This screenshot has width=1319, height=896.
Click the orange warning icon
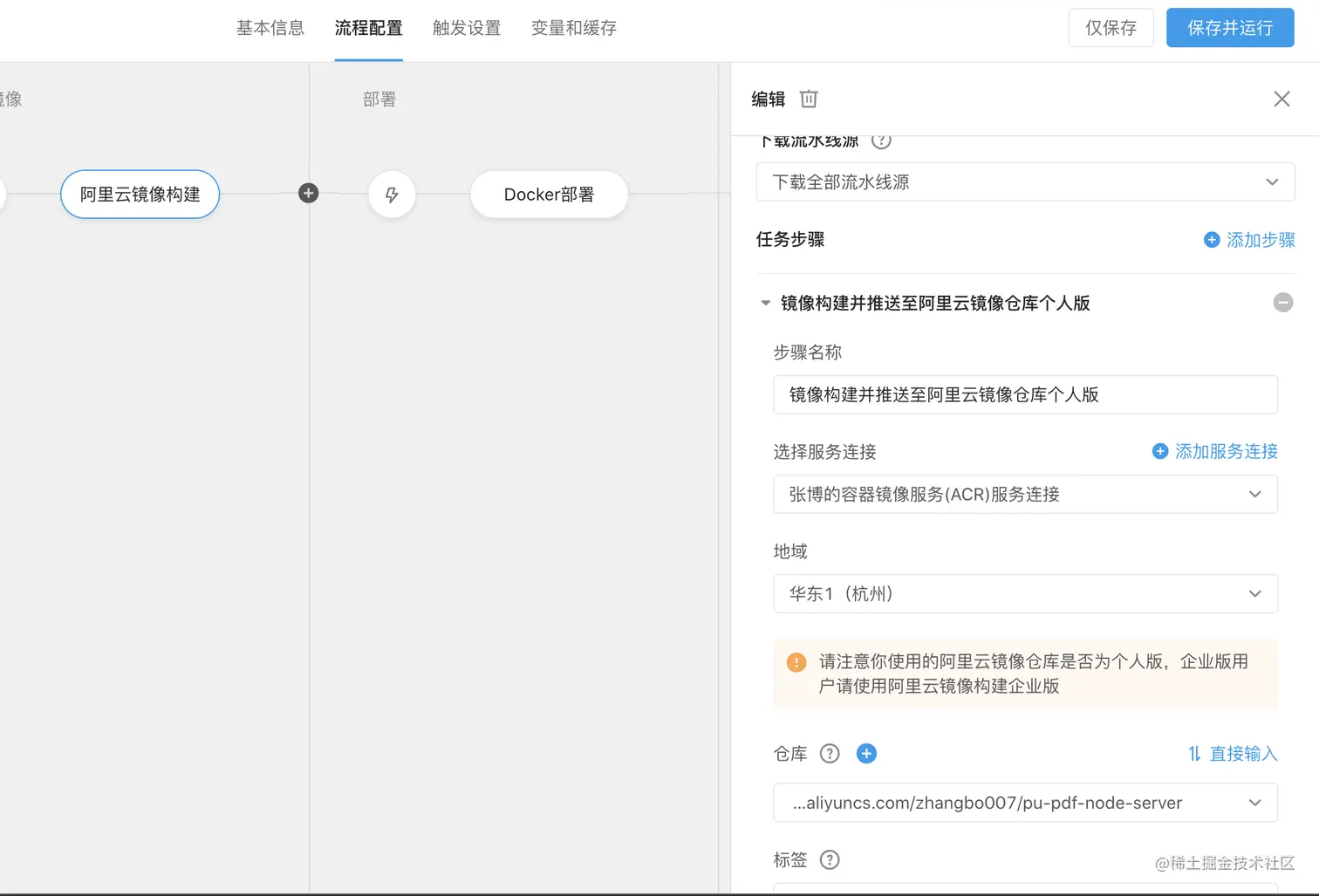(x=796, y=662)
